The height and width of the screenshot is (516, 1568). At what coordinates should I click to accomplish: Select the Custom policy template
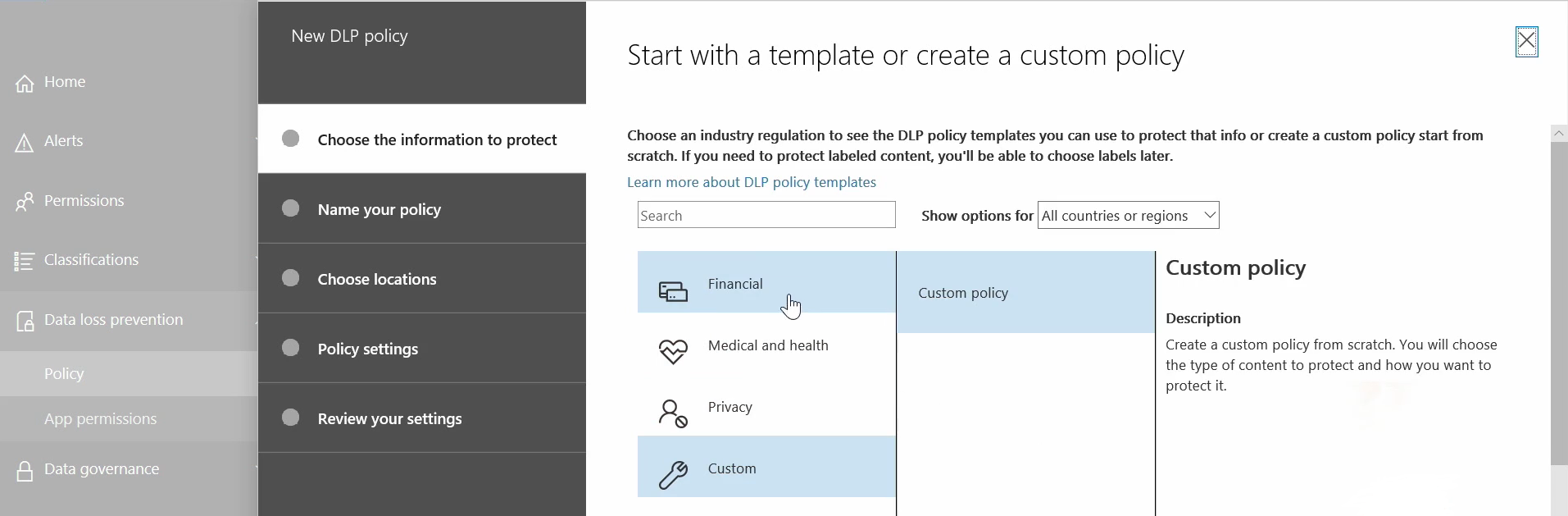coord(963,293)
